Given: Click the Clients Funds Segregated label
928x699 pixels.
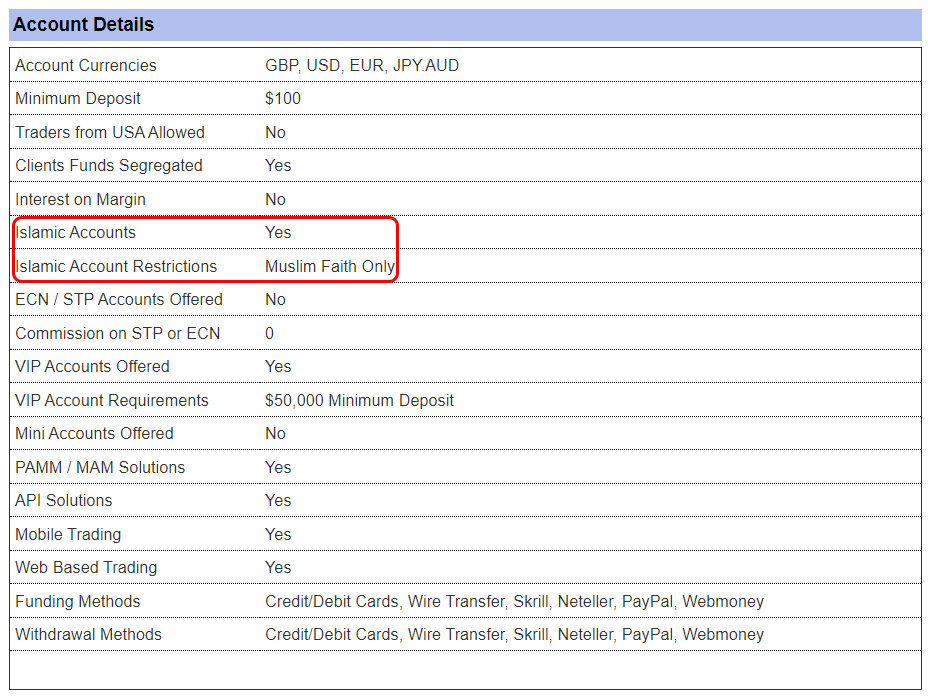Looking at the screenshot, I should click(x=109, y=166).
